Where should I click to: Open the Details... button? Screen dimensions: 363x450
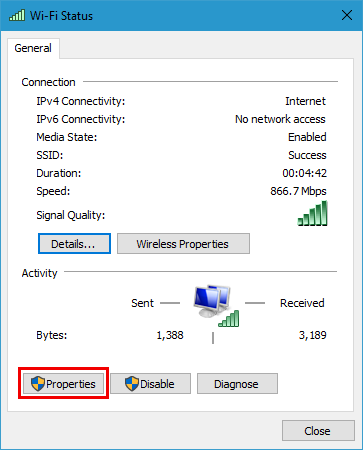pyautogui.click(x=74, y=244)
